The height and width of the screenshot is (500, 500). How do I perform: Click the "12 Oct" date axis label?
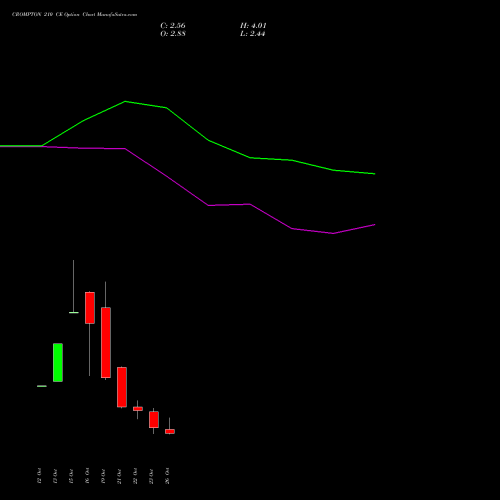[x=39, y=476]
